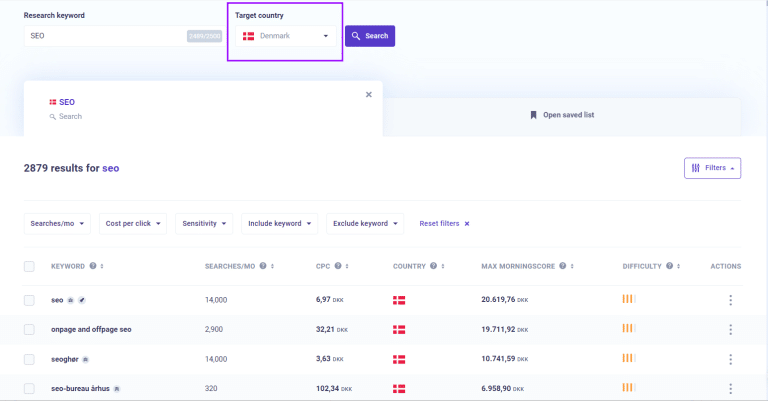Click the 20.619,76 DKK morningscore value

pyautogui.click(x=504, y=300)
